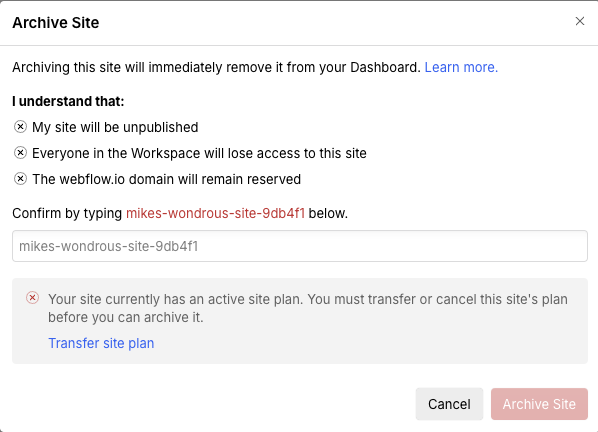Click the circled x beside webflow.io domain line
598x432 pixels.
click(20, 178)
